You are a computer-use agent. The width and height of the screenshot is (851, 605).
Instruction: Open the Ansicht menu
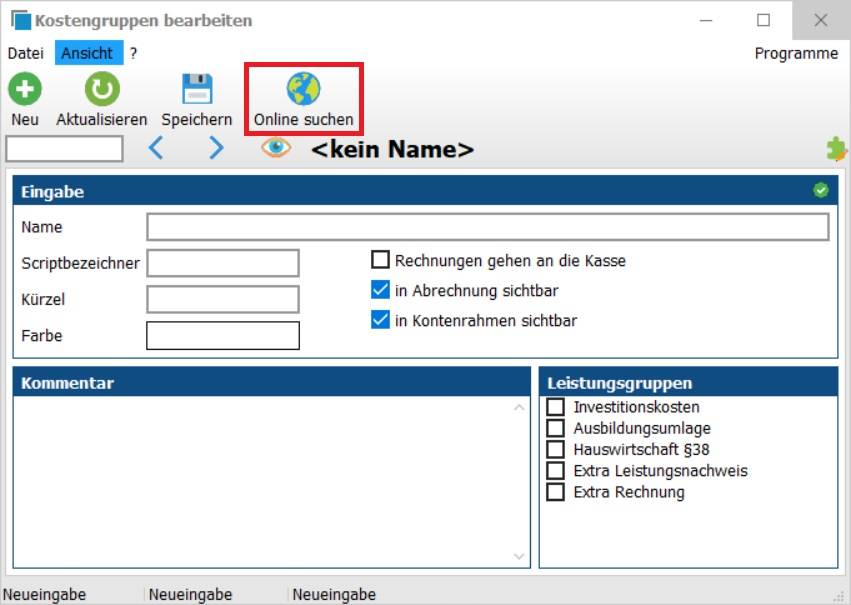87,53
